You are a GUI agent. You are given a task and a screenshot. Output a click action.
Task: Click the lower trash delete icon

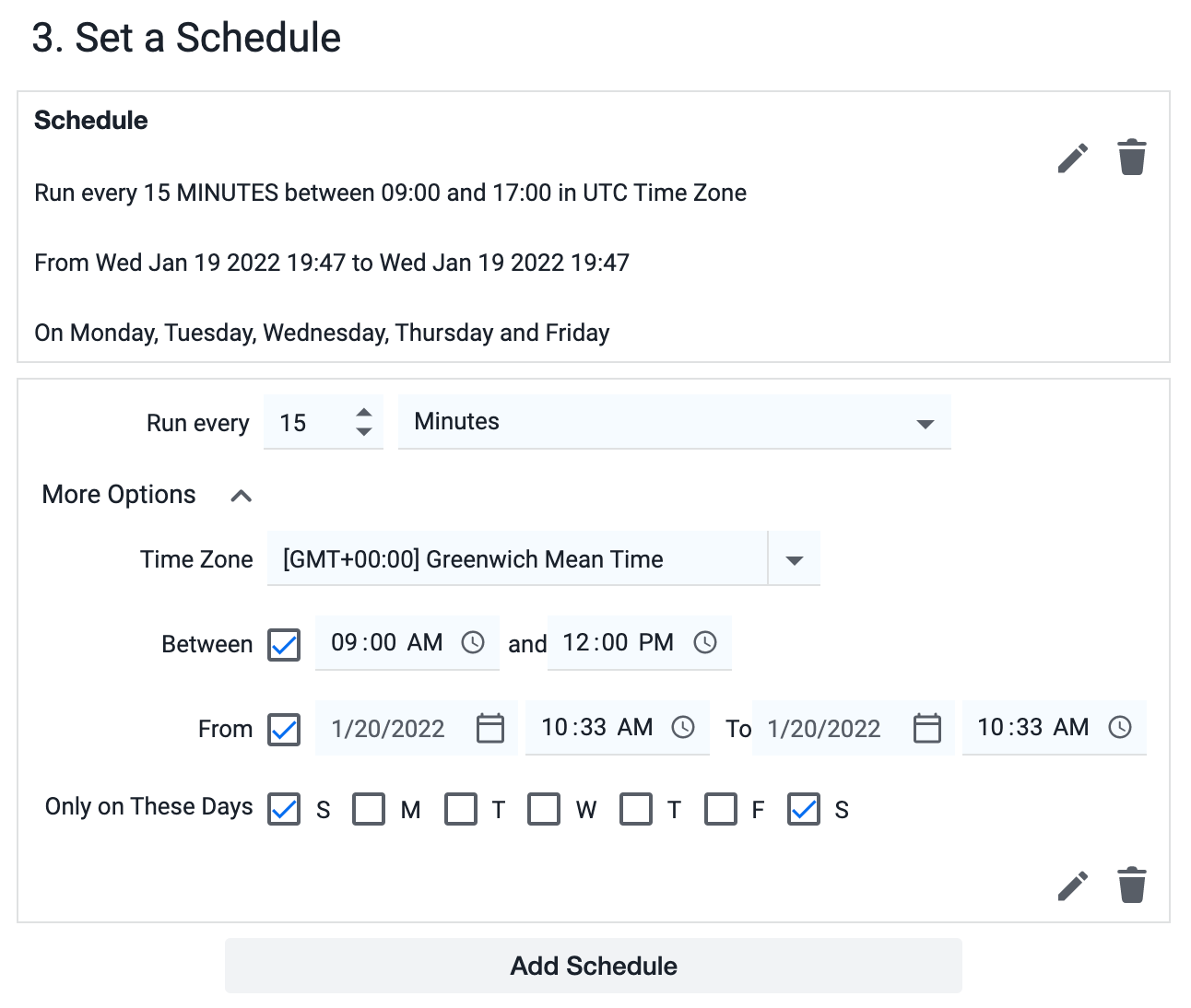click(x=1132, y=885)
